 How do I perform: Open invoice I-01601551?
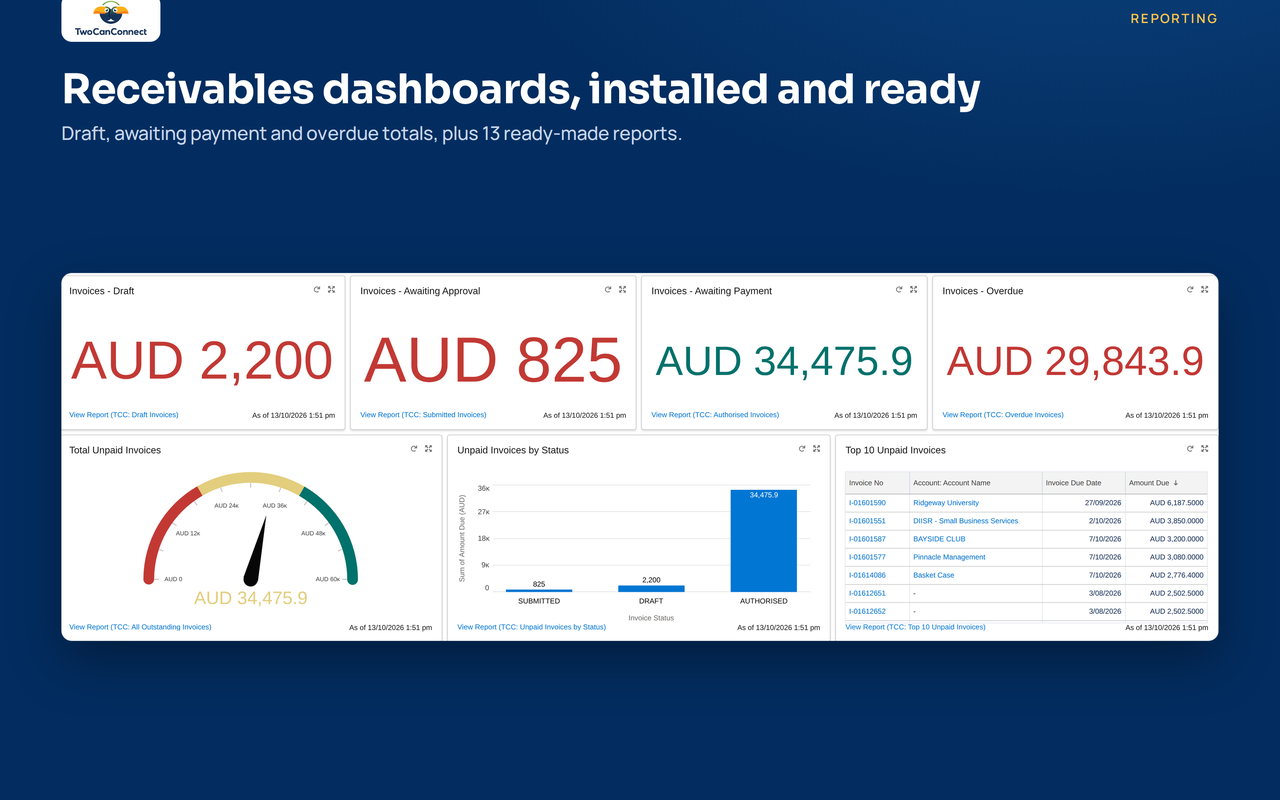click(x=867, y=521)
